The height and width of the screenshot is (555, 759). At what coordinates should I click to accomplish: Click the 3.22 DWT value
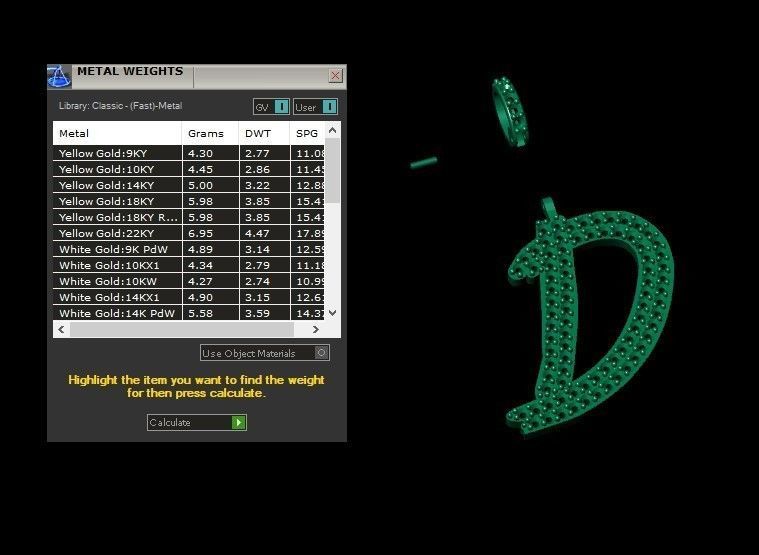pyautogui.click(x=257, y=185)
